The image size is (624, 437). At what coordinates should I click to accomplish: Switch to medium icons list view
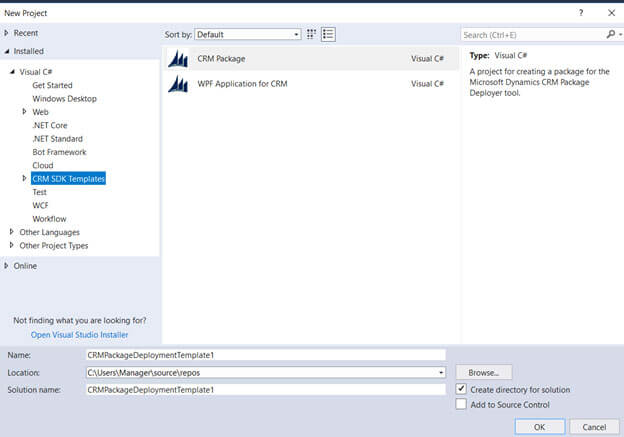pos(328,34)
